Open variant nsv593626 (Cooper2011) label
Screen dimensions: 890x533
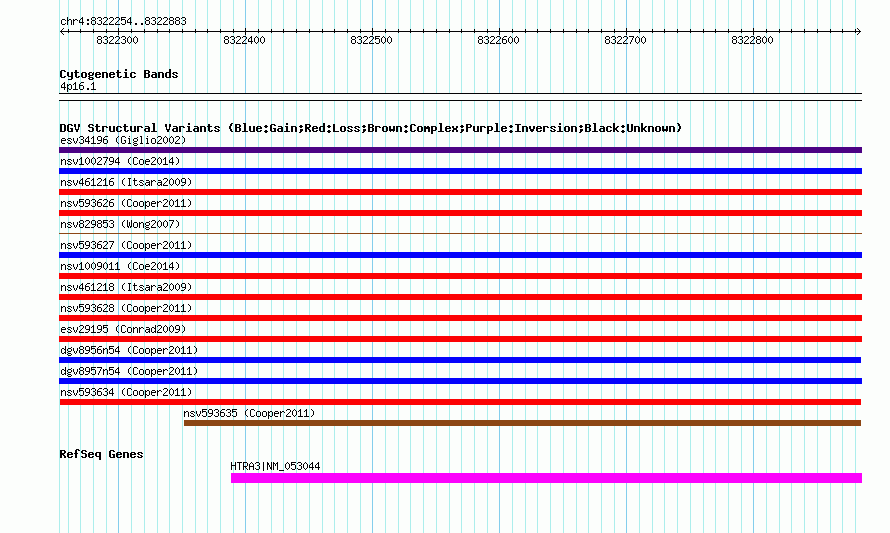(126, 203)
